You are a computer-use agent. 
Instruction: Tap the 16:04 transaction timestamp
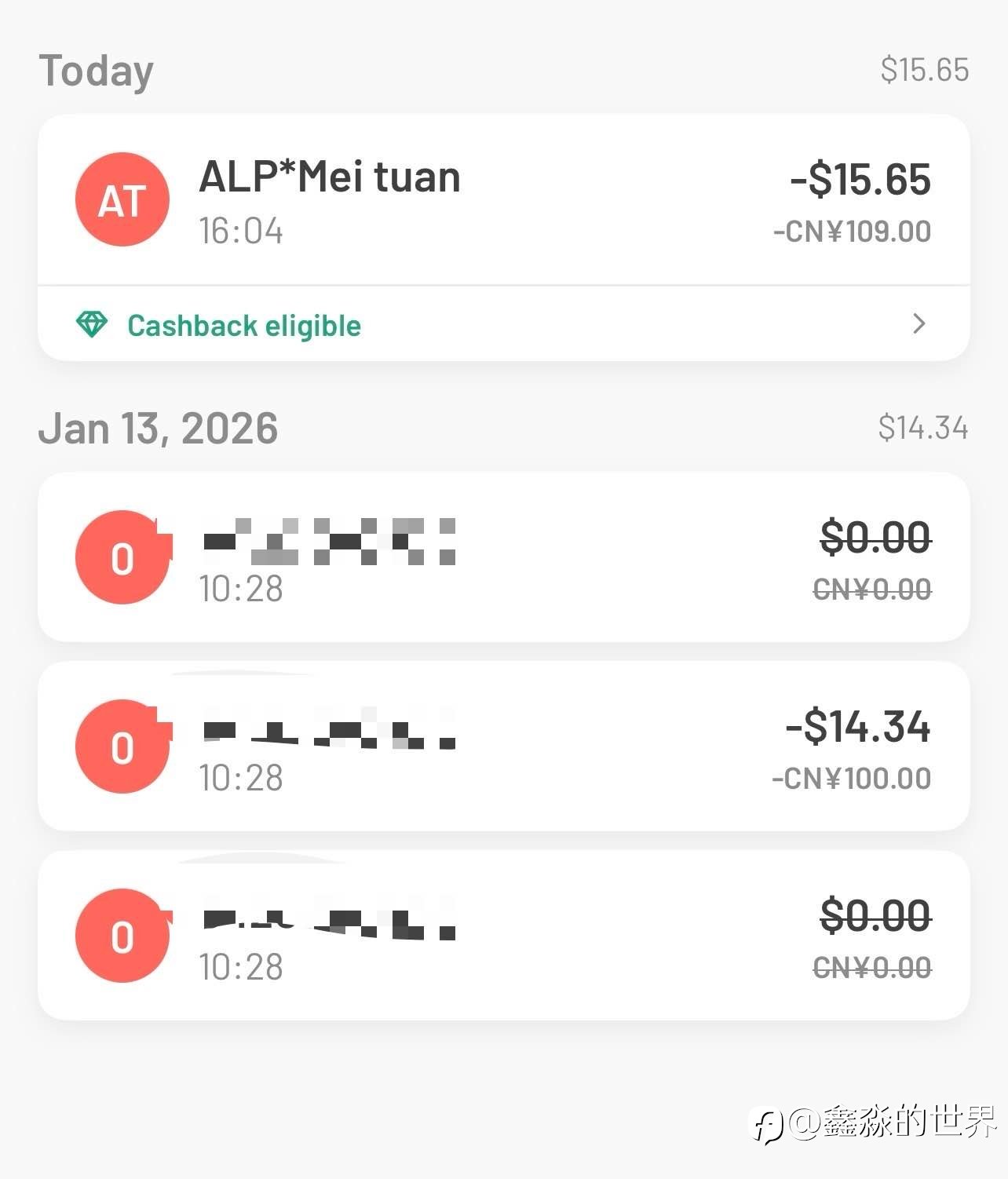click(240, 231)
